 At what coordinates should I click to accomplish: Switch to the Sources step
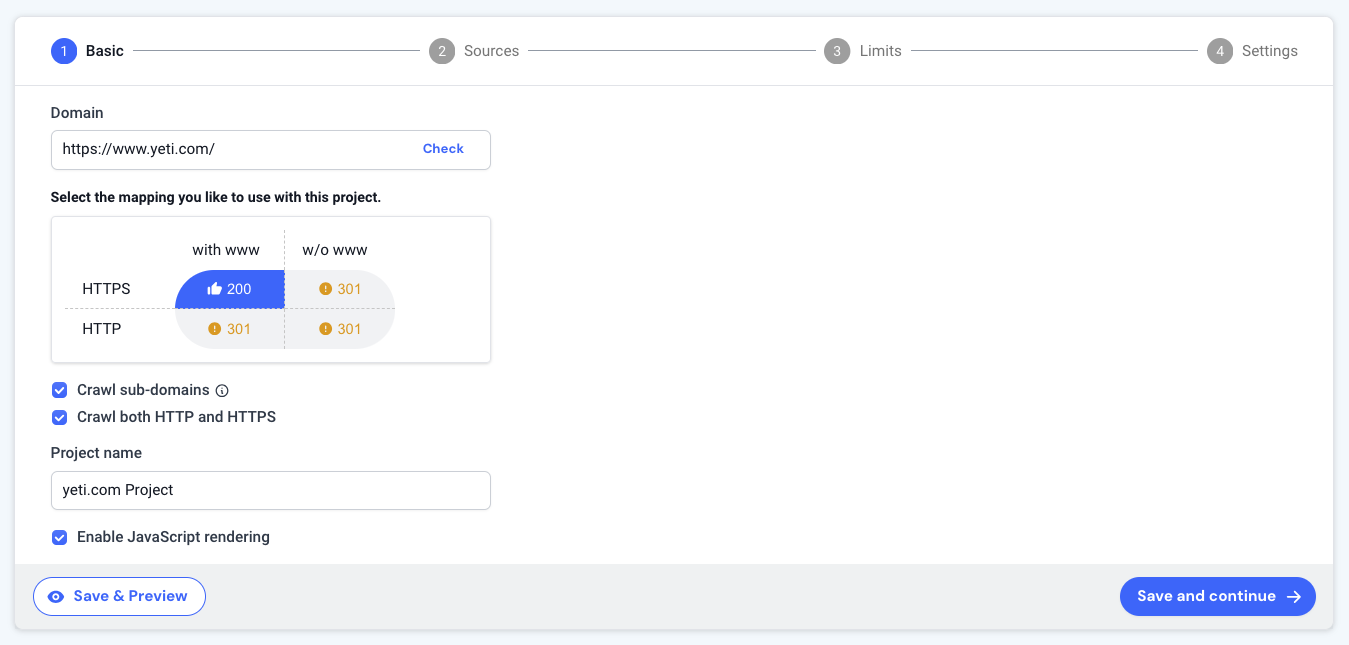click(442, 50)
